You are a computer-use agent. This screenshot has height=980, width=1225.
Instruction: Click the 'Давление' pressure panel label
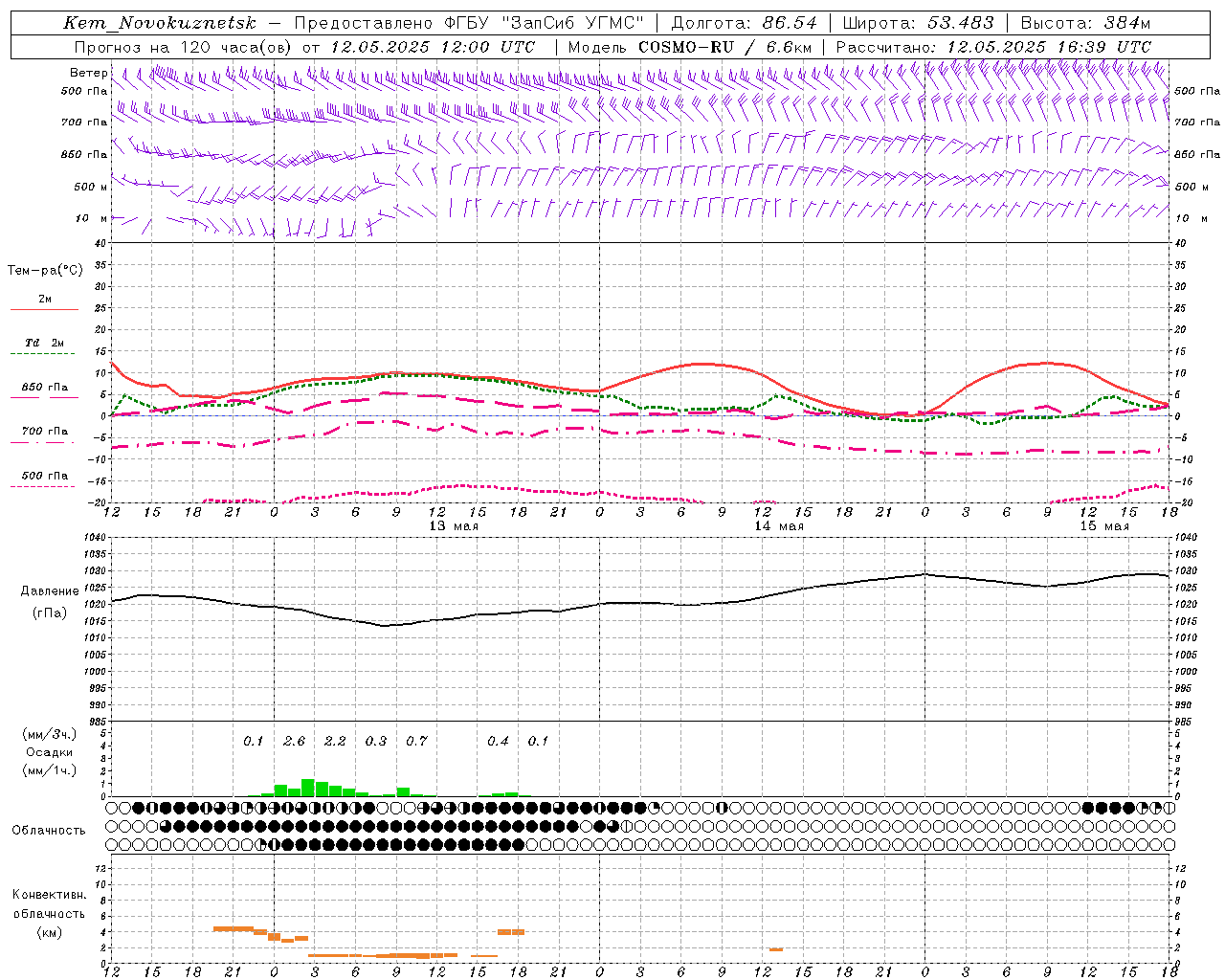pos(50,591)
